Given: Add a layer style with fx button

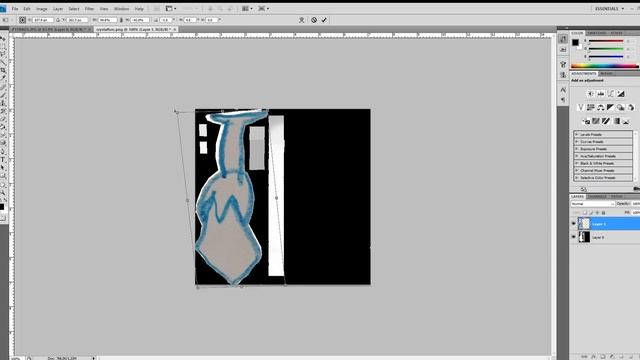Looking at the screenshot, I should (x=593, y=356).
